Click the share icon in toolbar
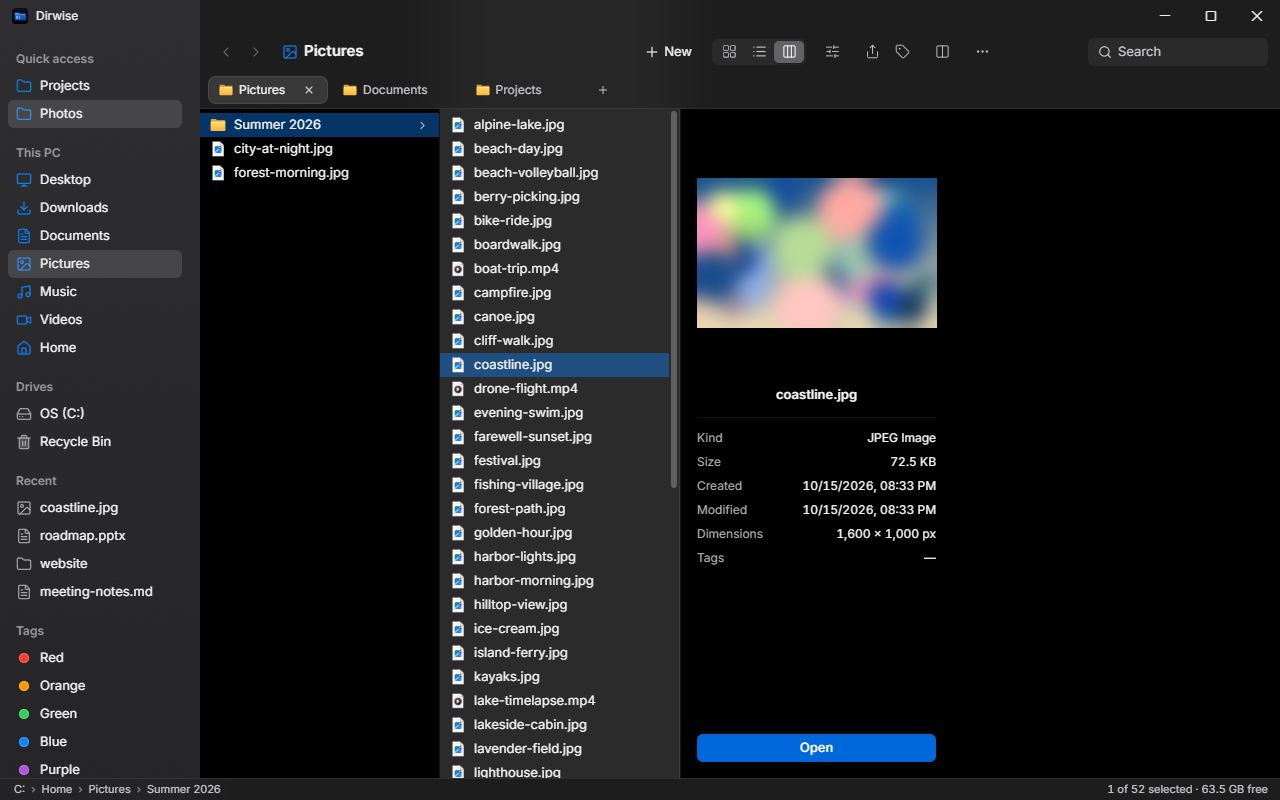Screen dimensions: 1280x800 coord(872,52)
